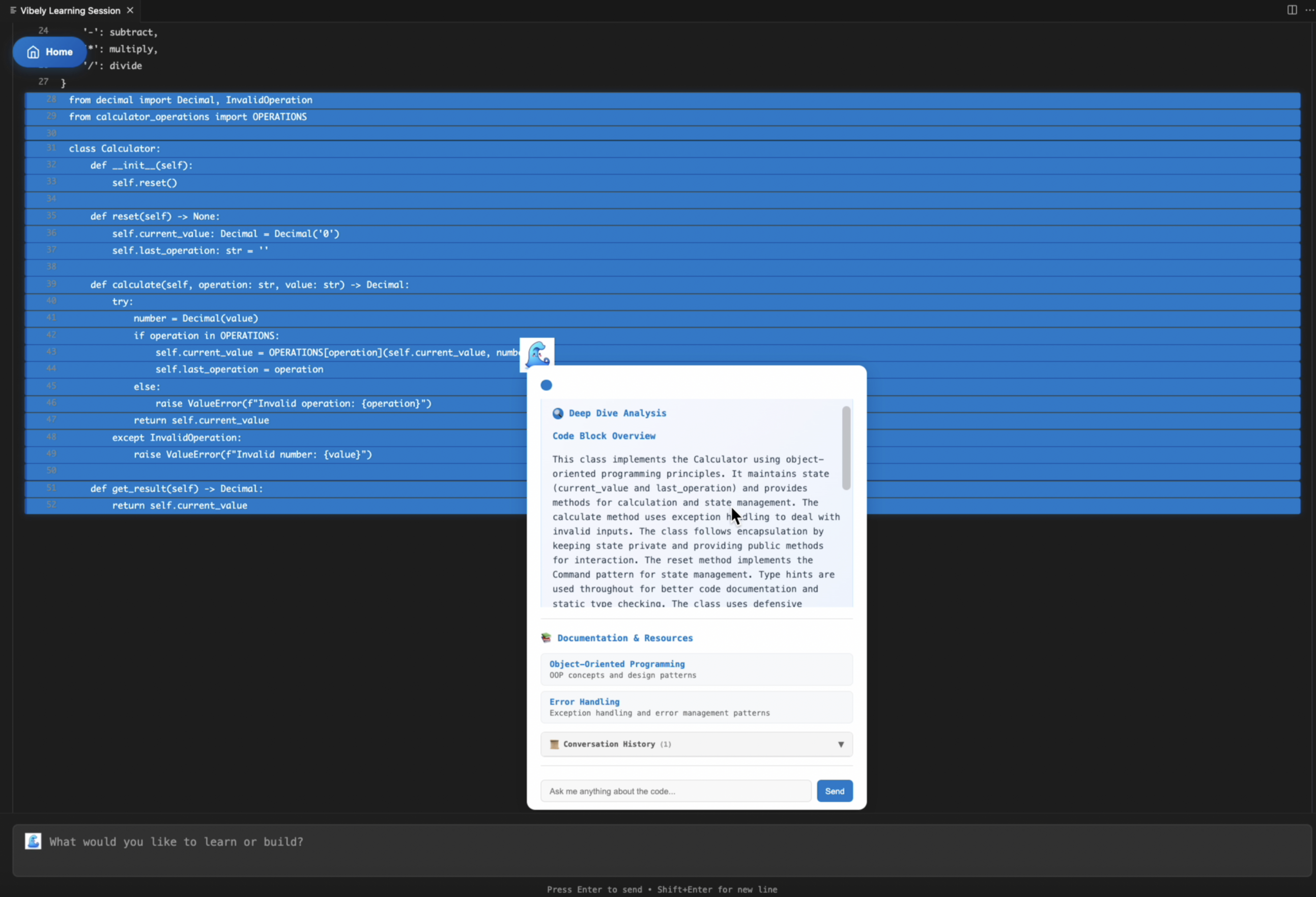Open the more actions ellipsis at top right
The height and width of the screenshot is (897, 1316).
[1309, 10]
